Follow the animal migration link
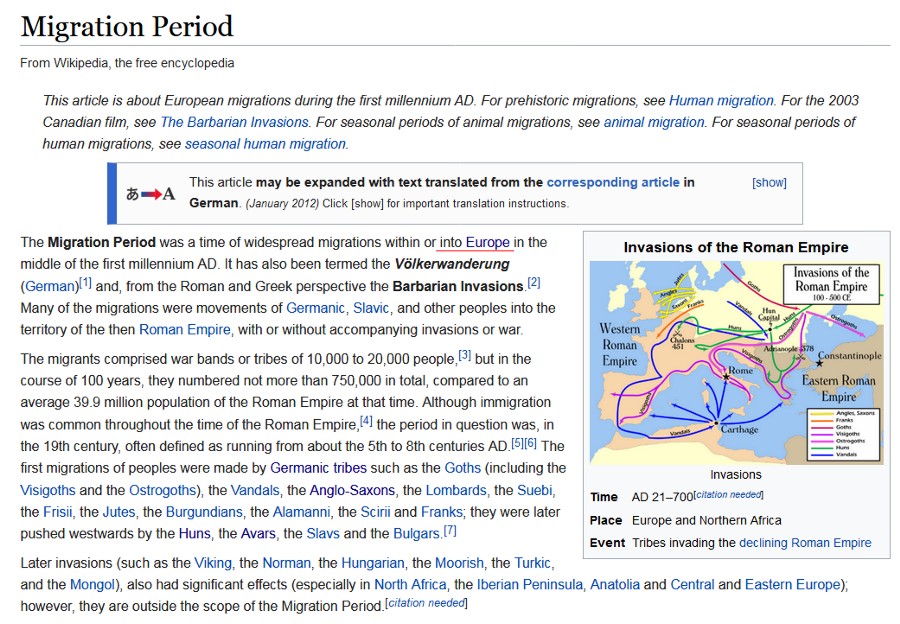This screenshot has width=900, height=624. [653, 122]
